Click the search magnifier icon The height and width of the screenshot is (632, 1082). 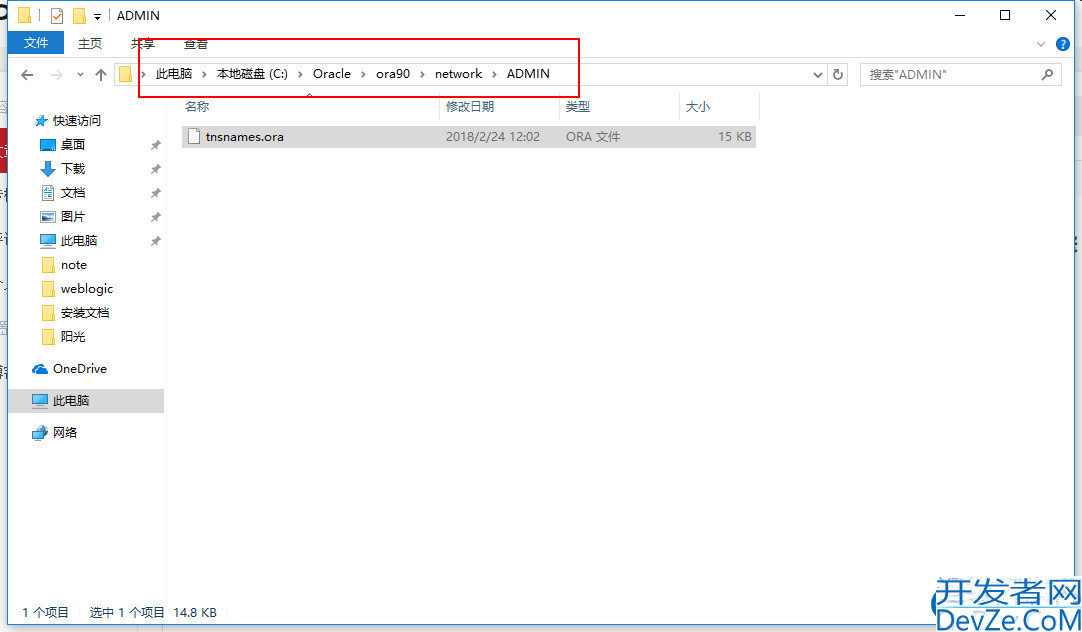[x=1047, y=75]
